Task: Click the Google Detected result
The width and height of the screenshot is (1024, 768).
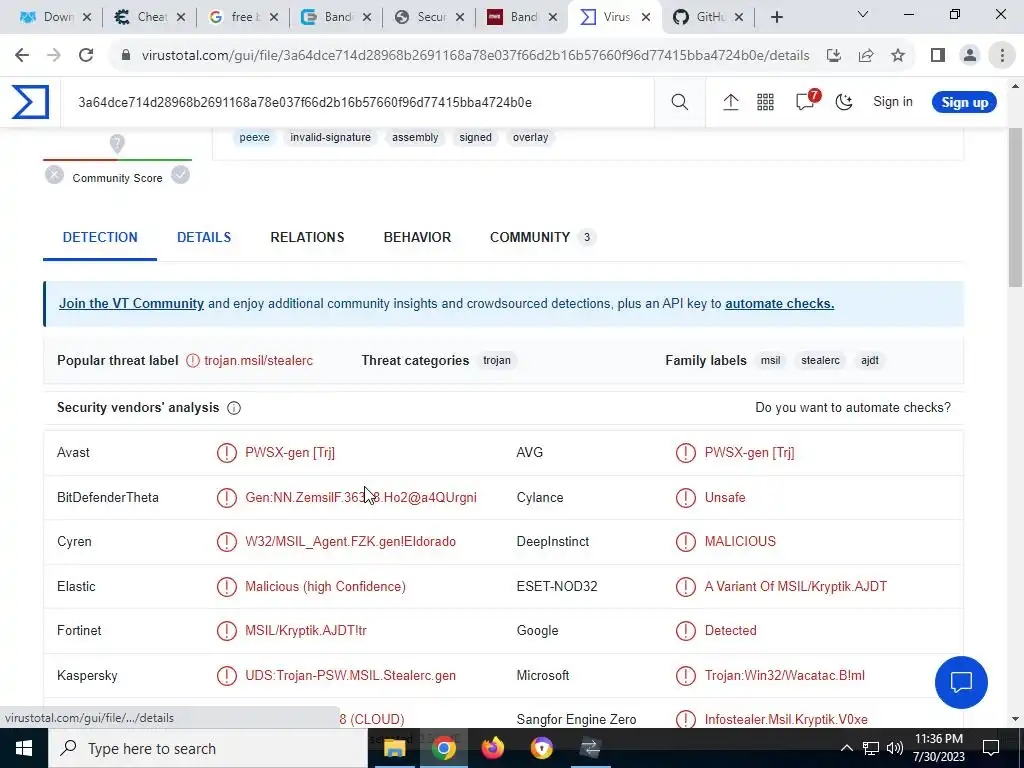Action: (730, 631)
